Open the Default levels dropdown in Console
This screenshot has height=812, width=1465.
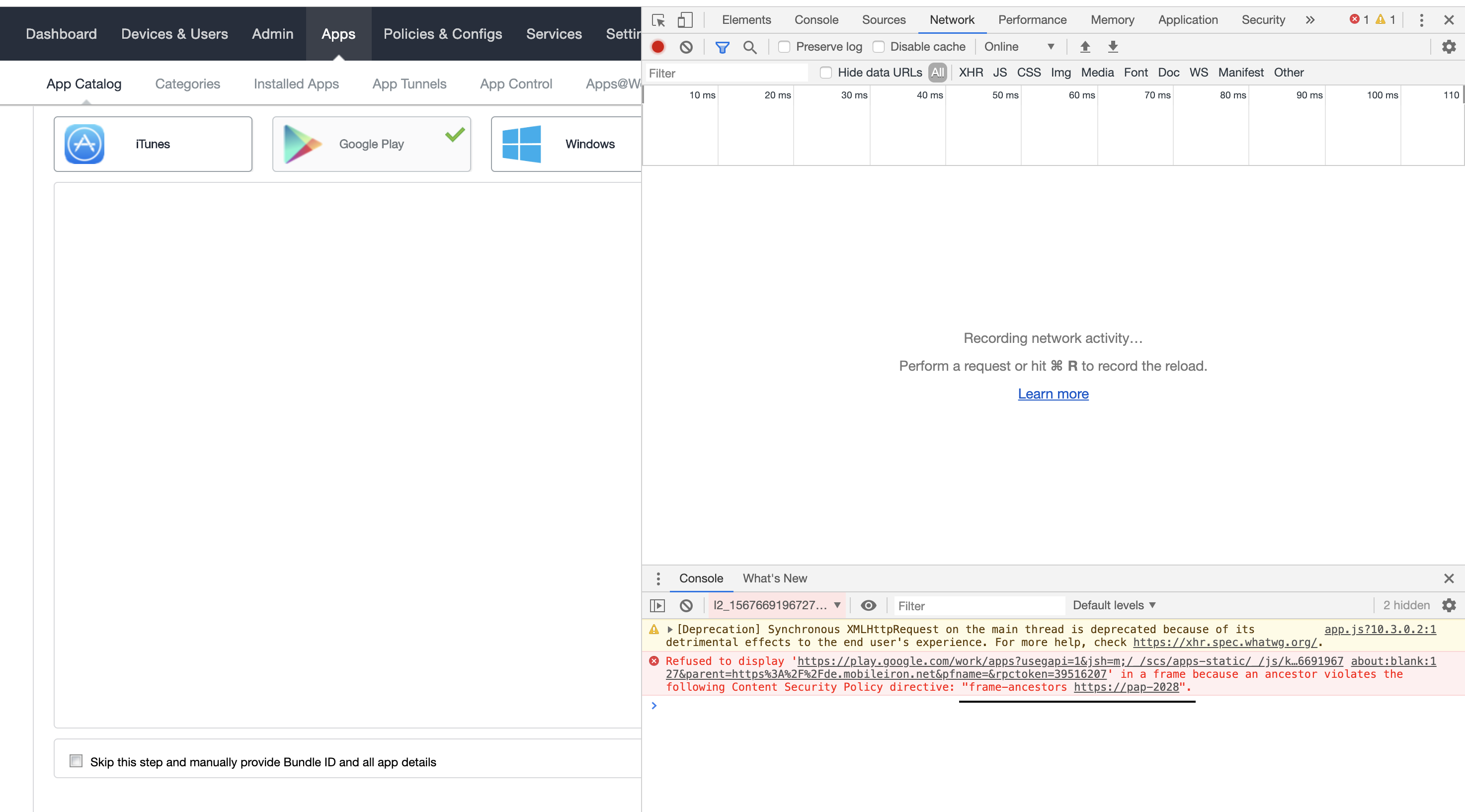coord(1113,605)
